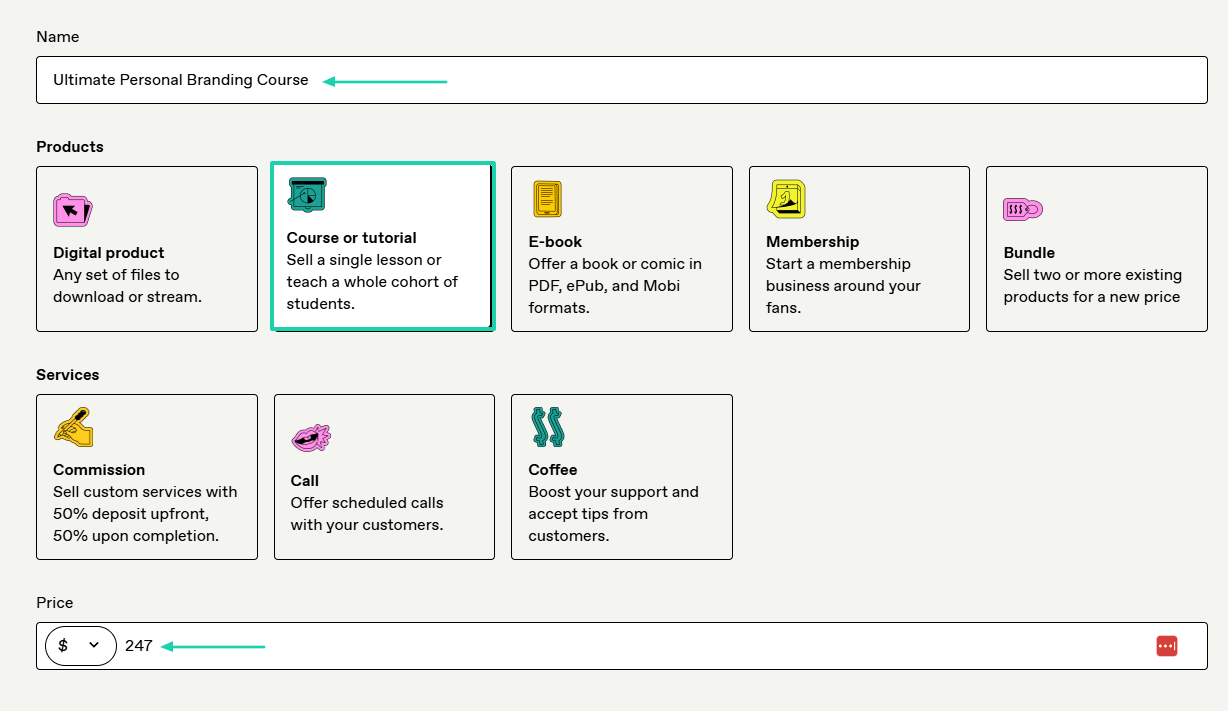Click the red password manager icon in Price field
1228x711 pixels.
(x=1166, y=646)
